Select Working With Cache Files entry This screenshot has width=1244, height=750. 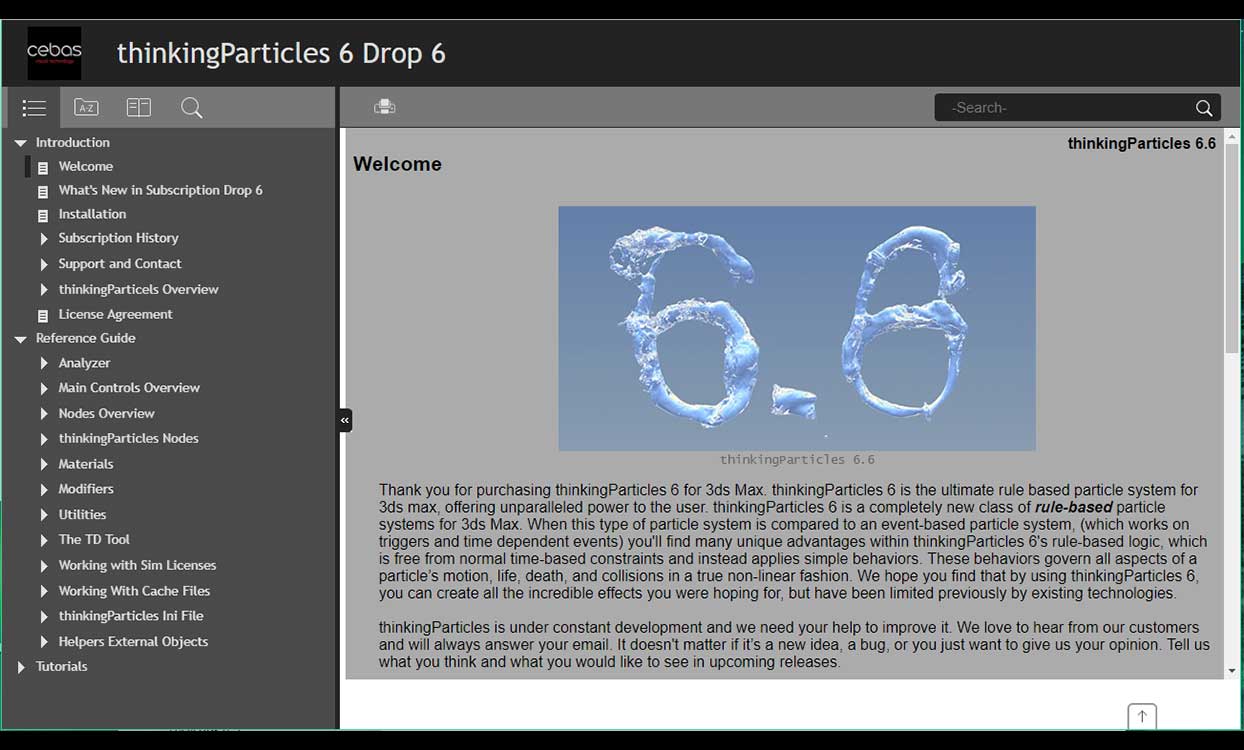134,591
